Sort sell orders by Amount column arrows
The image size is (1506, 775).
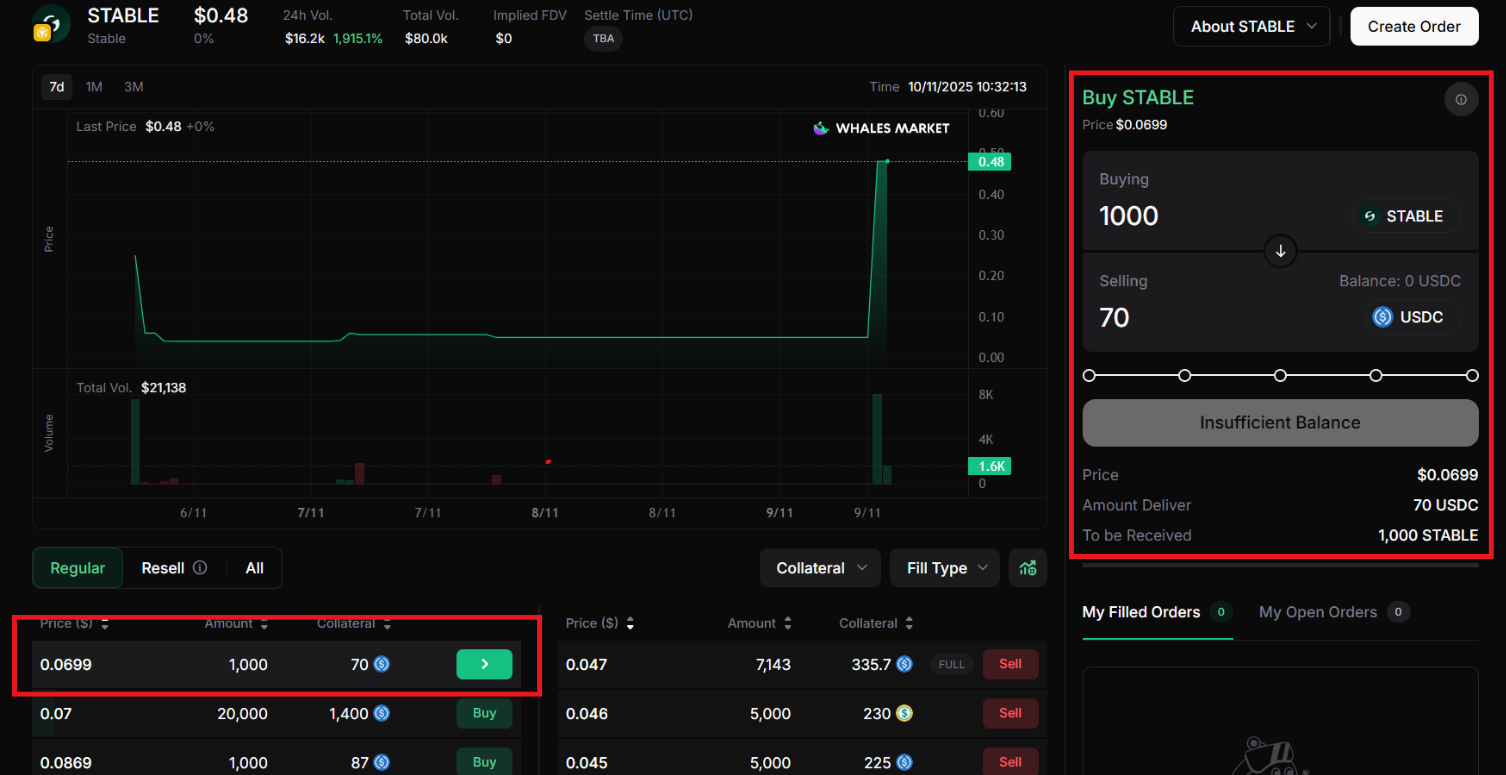point(788,624)
